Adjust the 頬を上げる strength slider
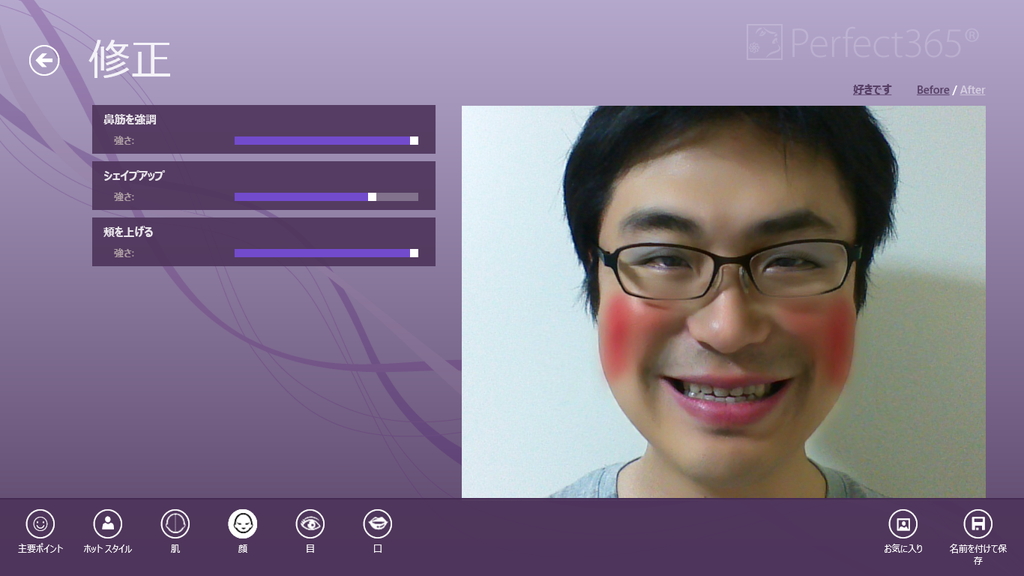This screenshot has height=576, width=1024. point(326,253)
